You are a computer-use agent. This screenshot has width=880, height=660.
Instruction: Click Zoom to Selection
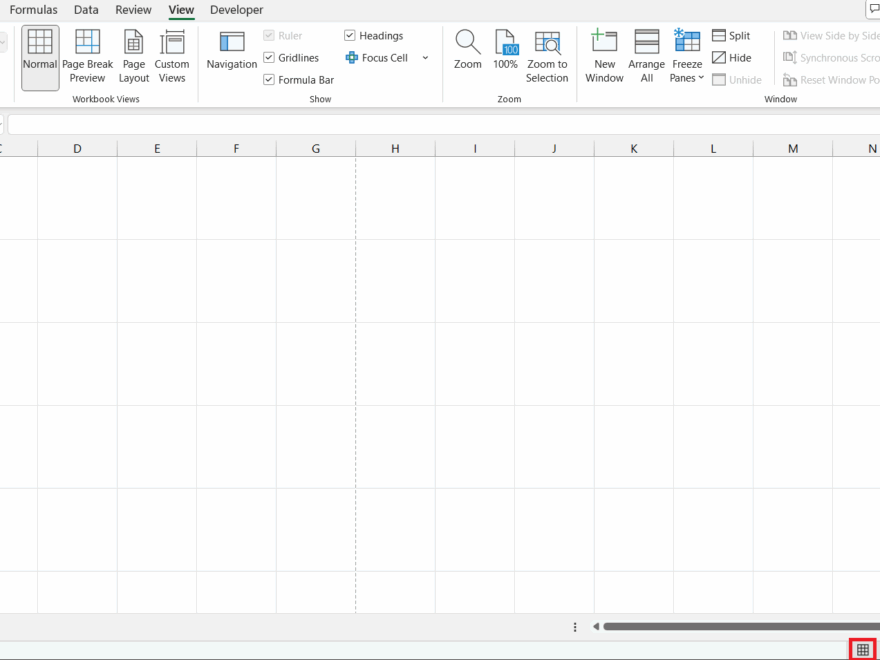coord(547,55)
